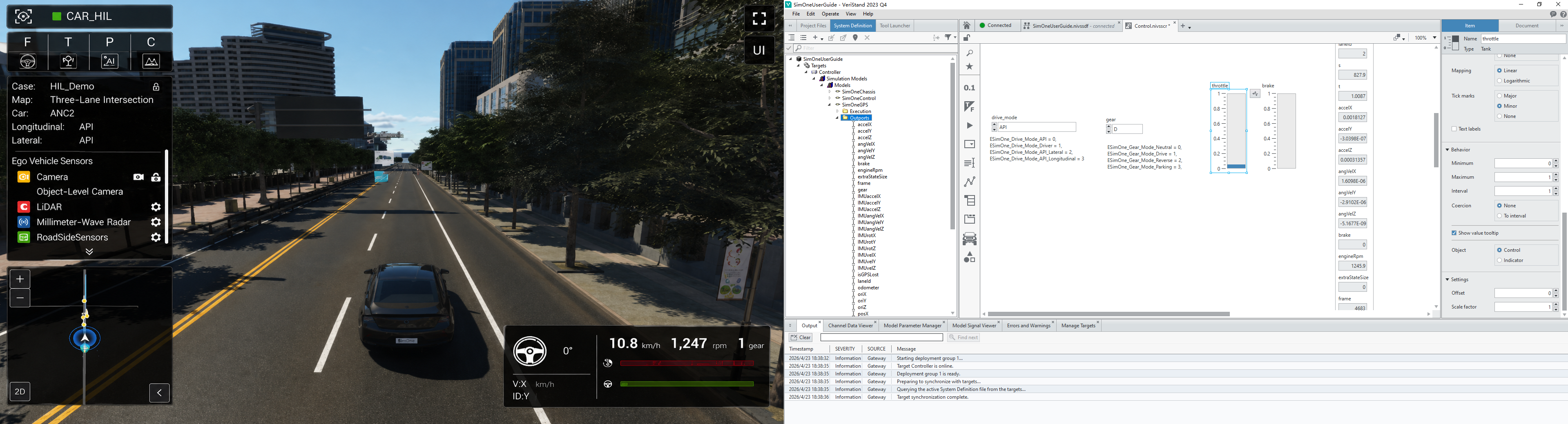The height and width of the screenshot is (424, 1568).
Task: Select Indicator object option
Action: (x=1510, y=260)
